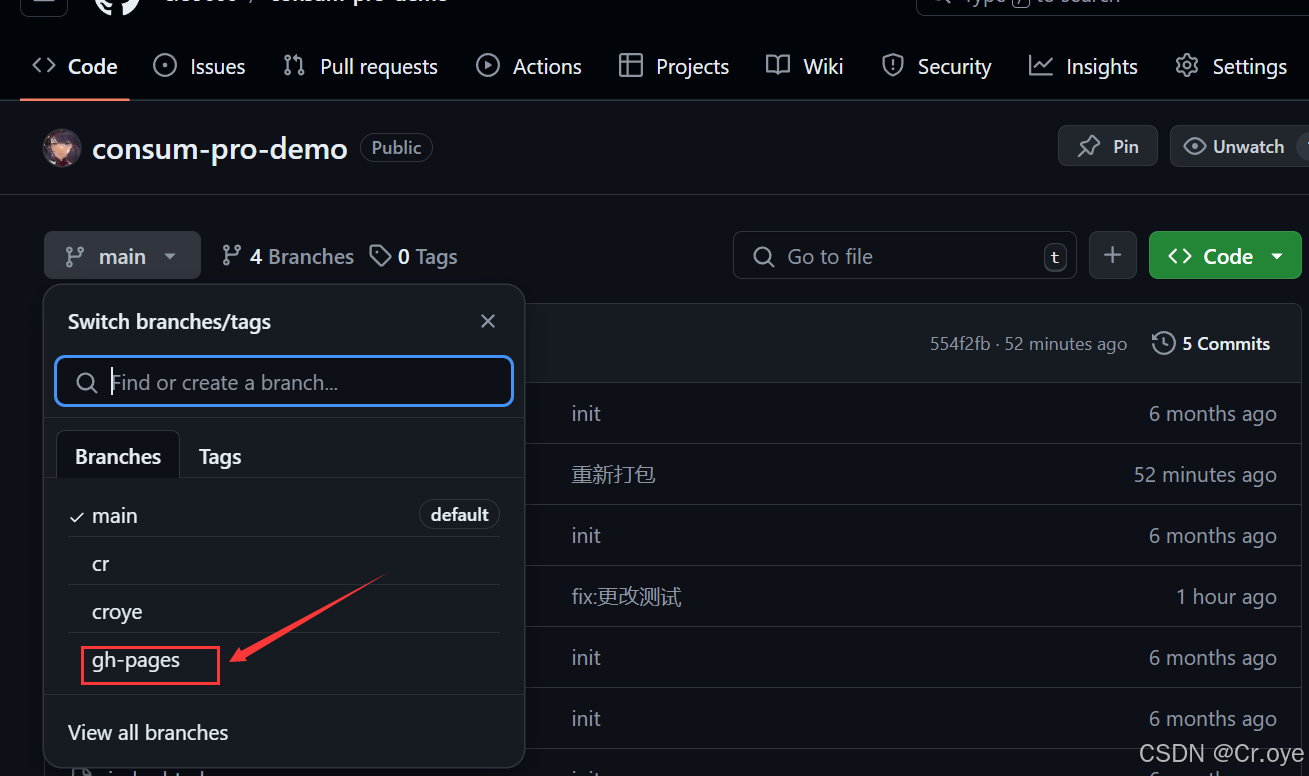Open the Projects tab
The width and height of the screenshot is (1309, 776).
pyautogui.click(x=674, y=66)
